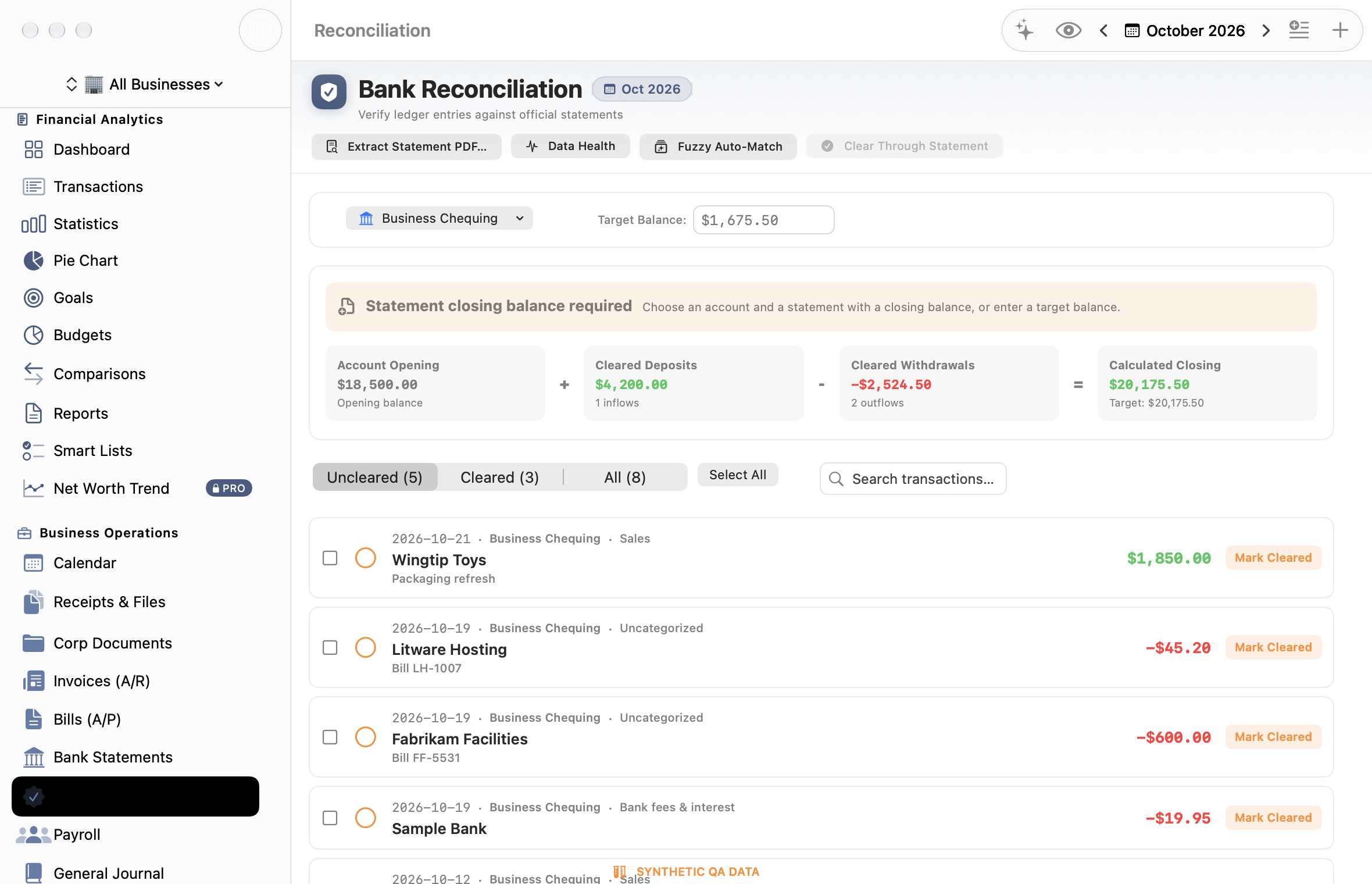Toggle the sidebar panel icon
Viewport: 1372px width, 884px height.
point(260,30)
